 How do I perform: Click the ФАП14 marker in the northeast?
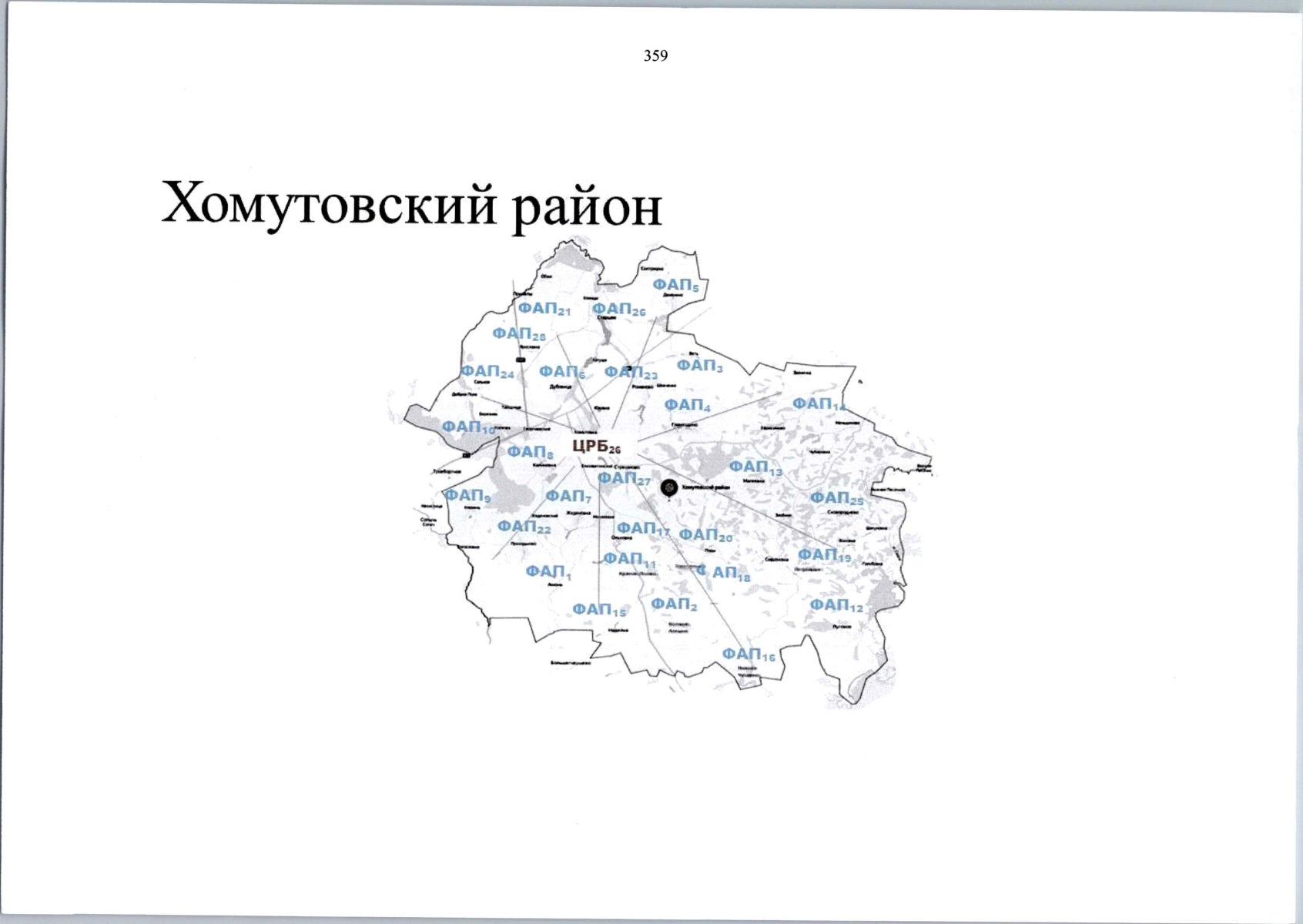tap(819, 402)
